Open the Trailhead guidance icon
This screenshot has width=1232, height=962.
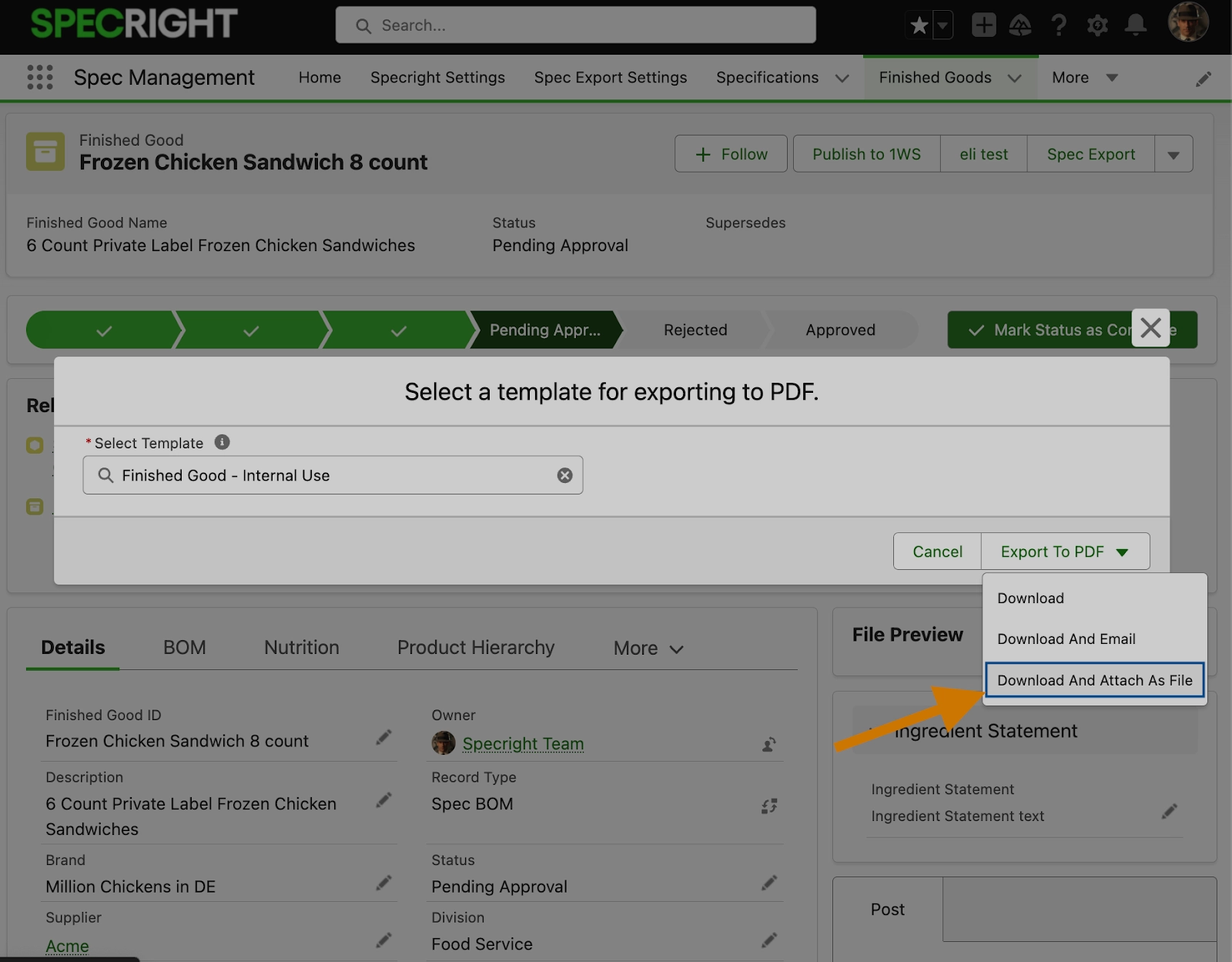coord(1020,25)
